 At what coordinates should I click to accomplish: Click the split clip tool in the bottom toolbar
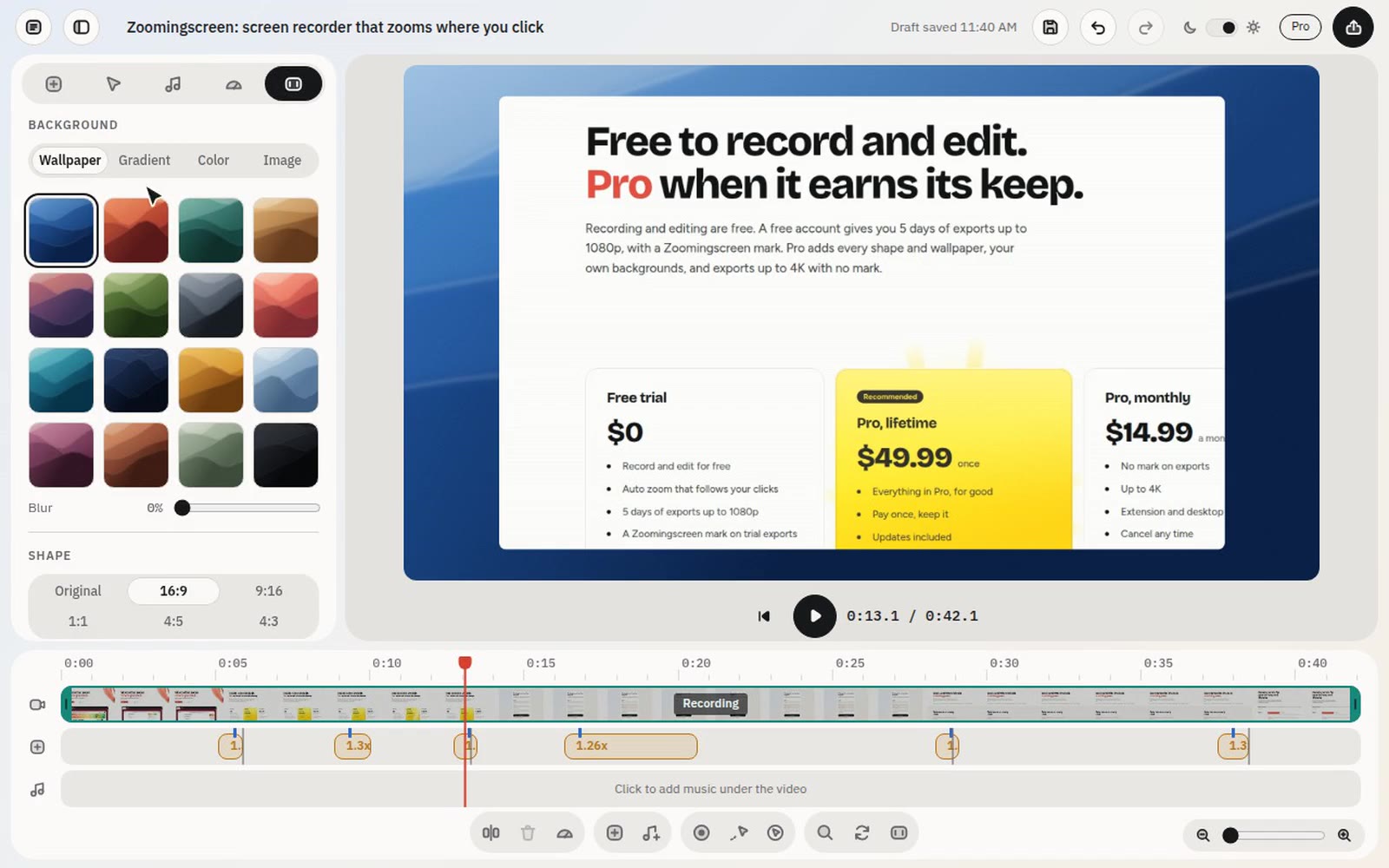(x=490, y=833)
